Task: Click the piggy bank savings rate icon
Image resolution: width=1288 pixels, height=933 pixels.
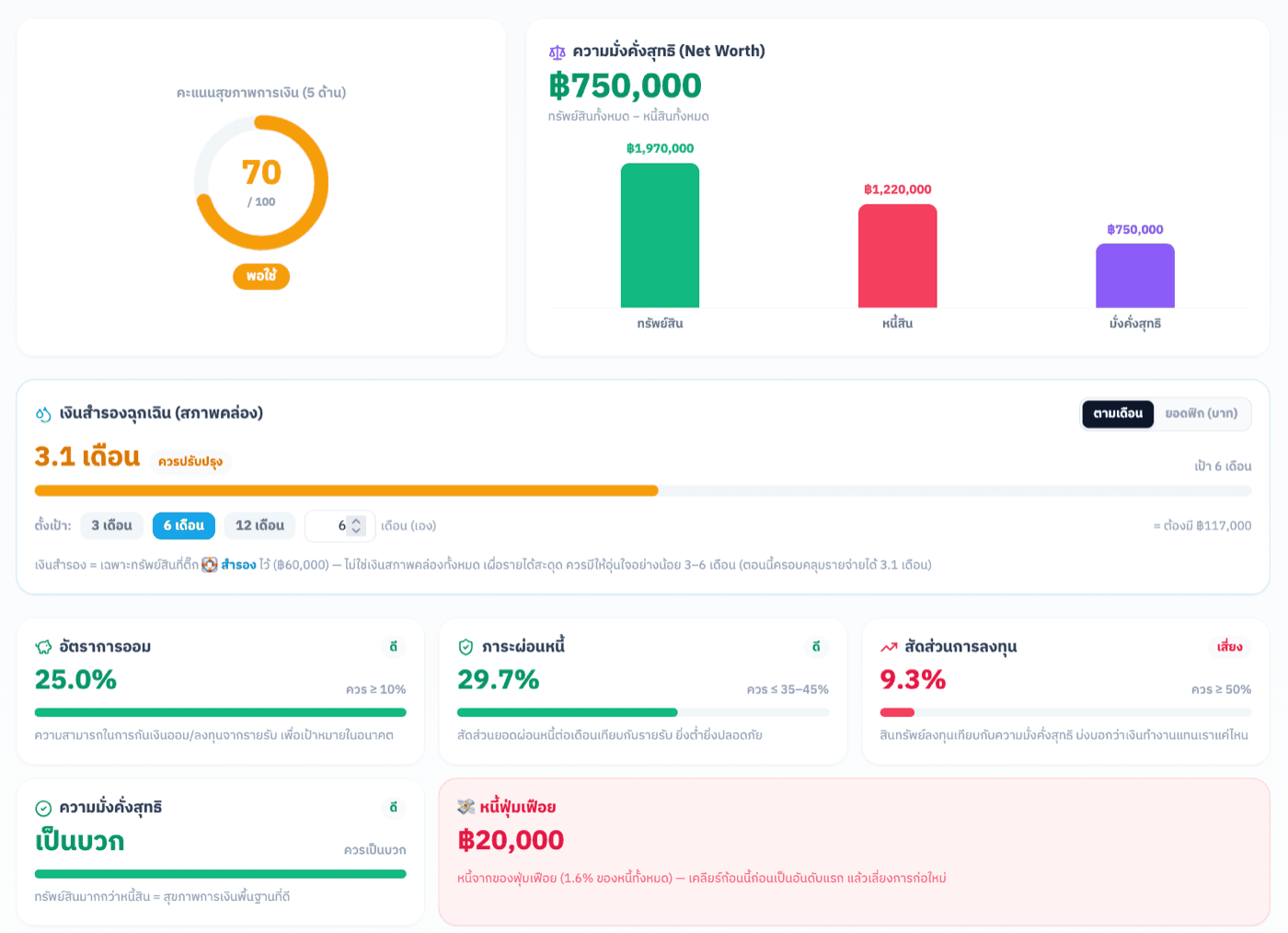Action: point(43,647)
